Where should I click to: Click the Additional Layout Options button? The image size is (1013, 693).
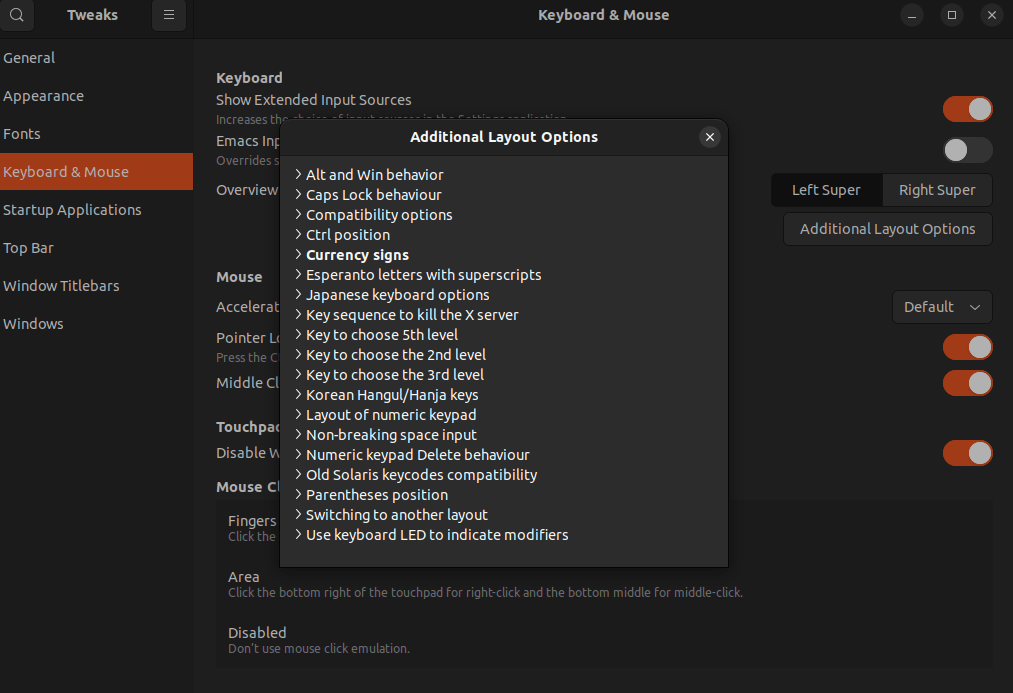(x=887, y=229)
